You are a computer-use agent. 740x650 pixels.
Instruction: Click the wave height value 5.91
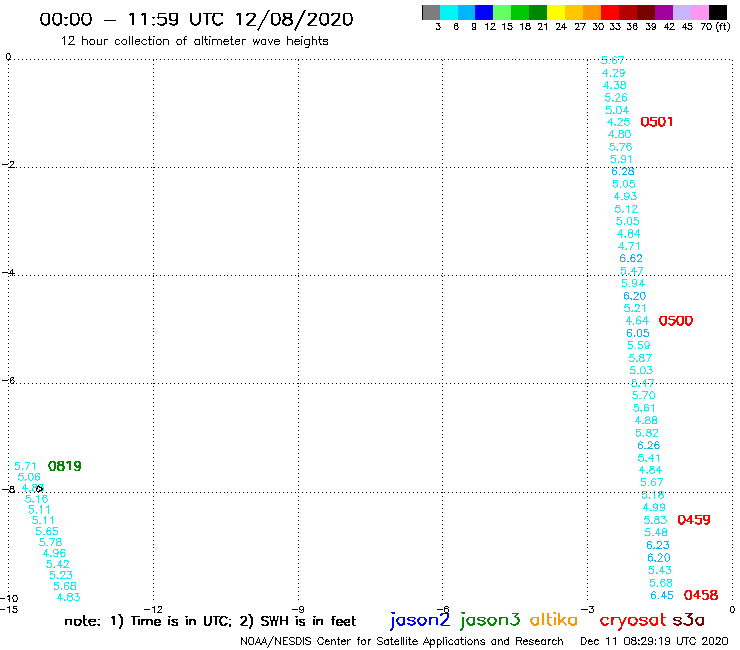point(621,159)
